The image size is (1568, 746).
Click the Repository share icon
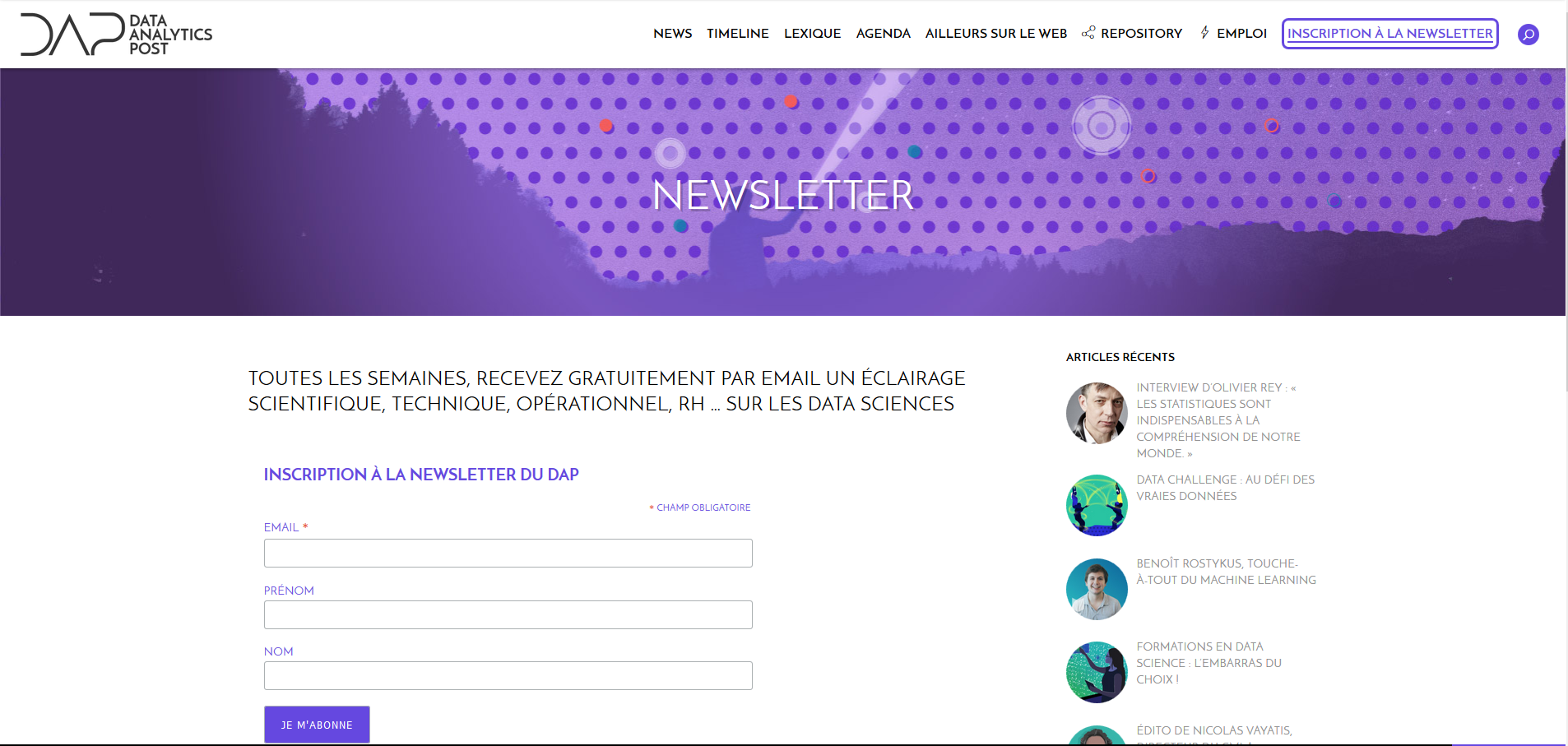(x=1088, y=33)
